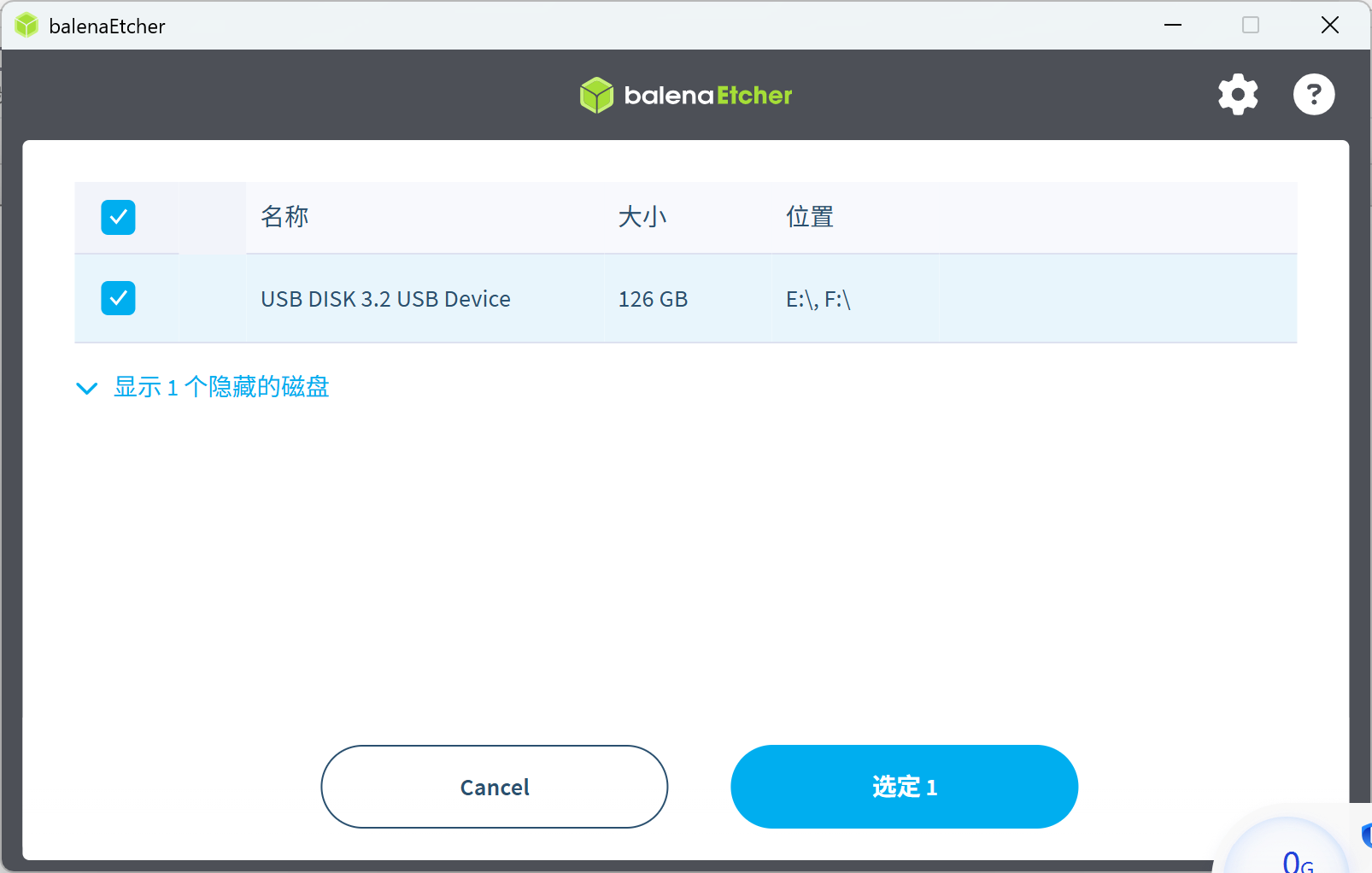The image size is (1372, 873).
Task: Expand the hidden disk list chevron
Action: point(86,387)
